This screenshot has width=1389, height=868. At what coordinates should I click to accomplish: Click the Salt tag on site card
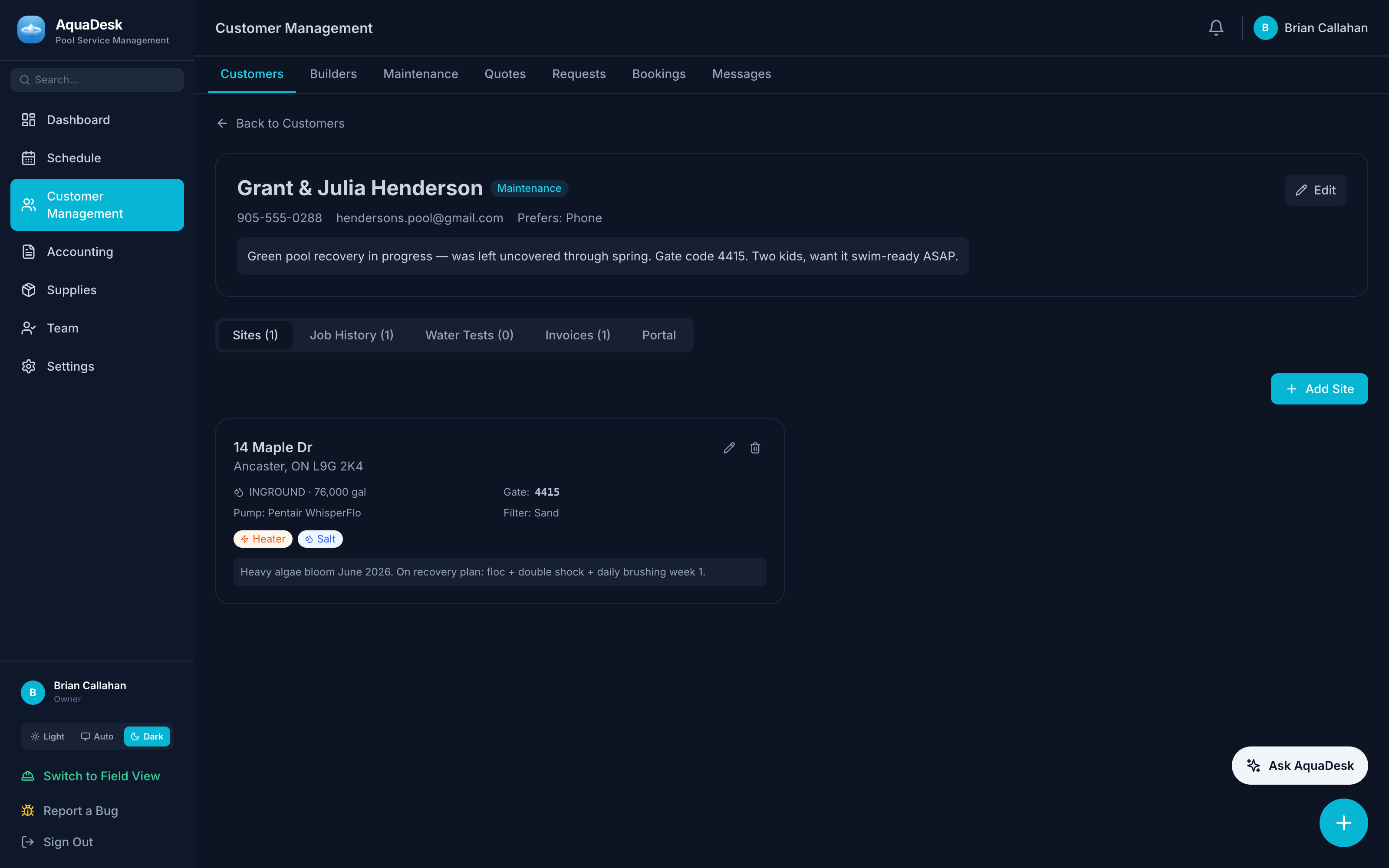(x=320, y=539)
